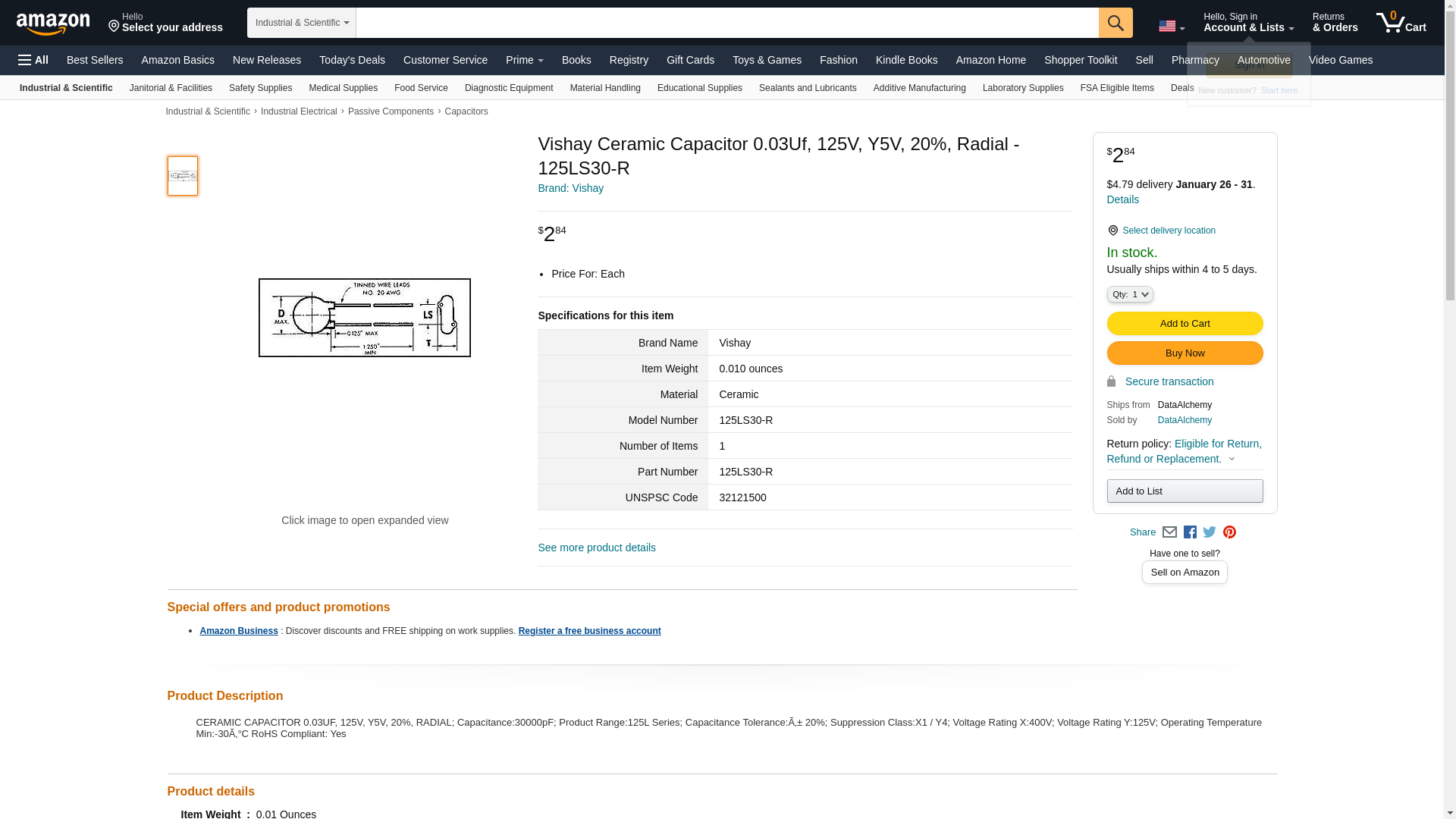Share product on Facebook icon

[x=1190, y=532]
